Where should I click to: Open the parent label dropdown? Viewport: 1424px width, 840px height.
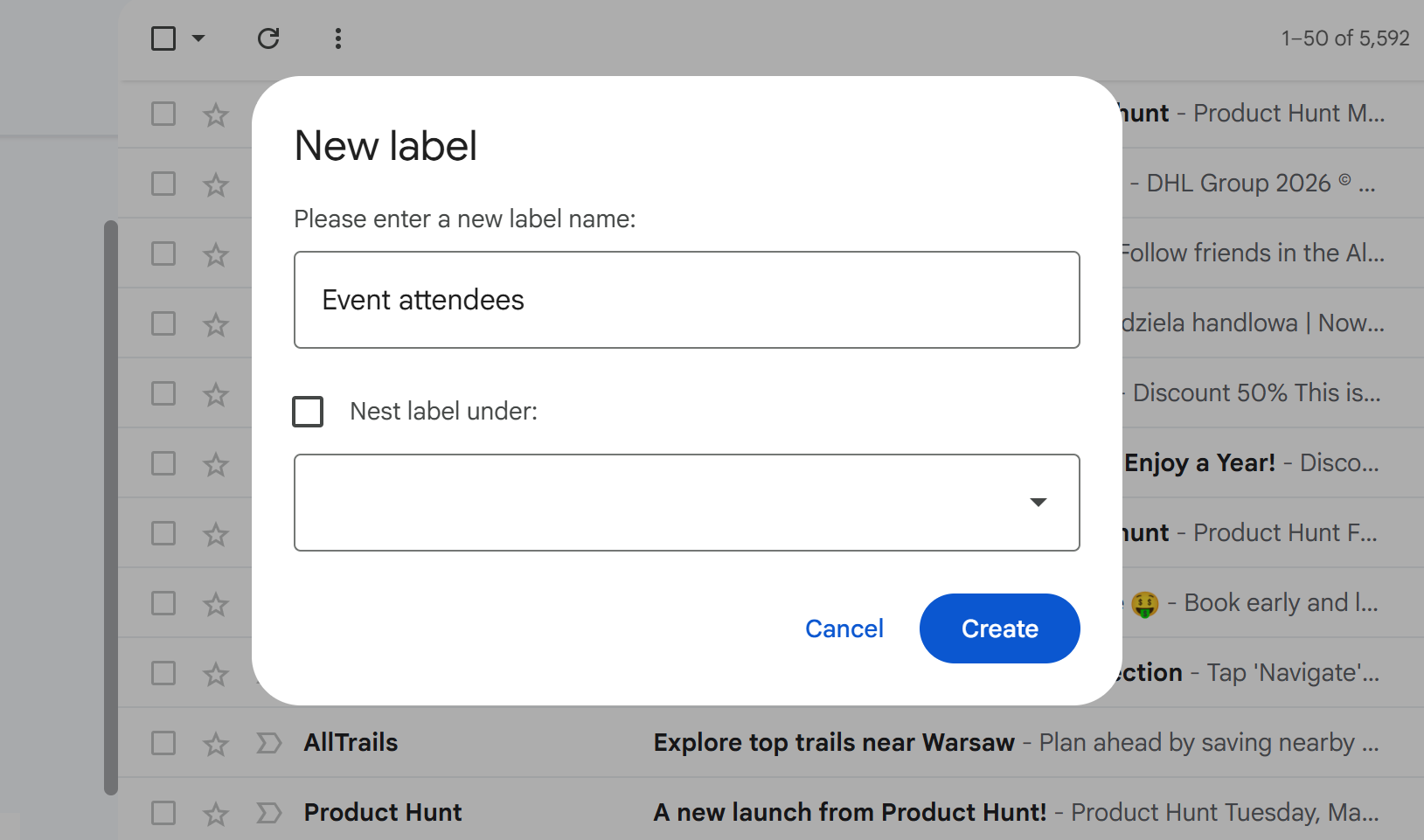point(1038,503)
